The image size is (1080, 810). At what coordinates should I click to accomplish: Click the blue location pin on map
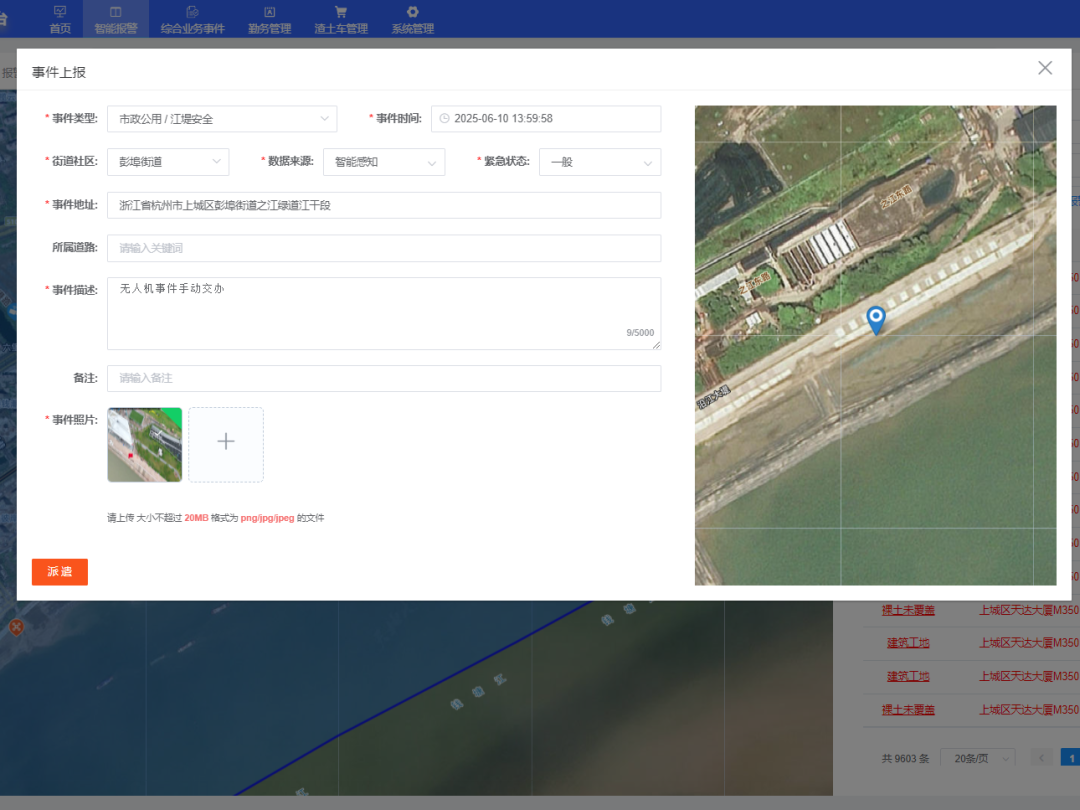point(876,319)
